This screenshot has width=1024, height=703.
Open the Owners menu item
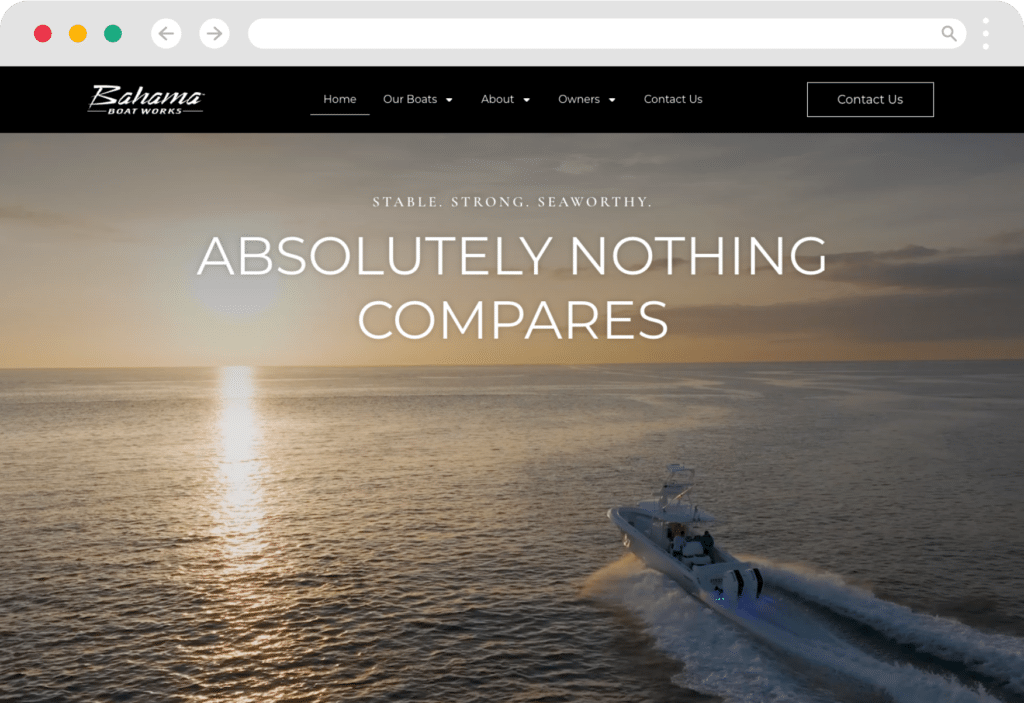579,99
